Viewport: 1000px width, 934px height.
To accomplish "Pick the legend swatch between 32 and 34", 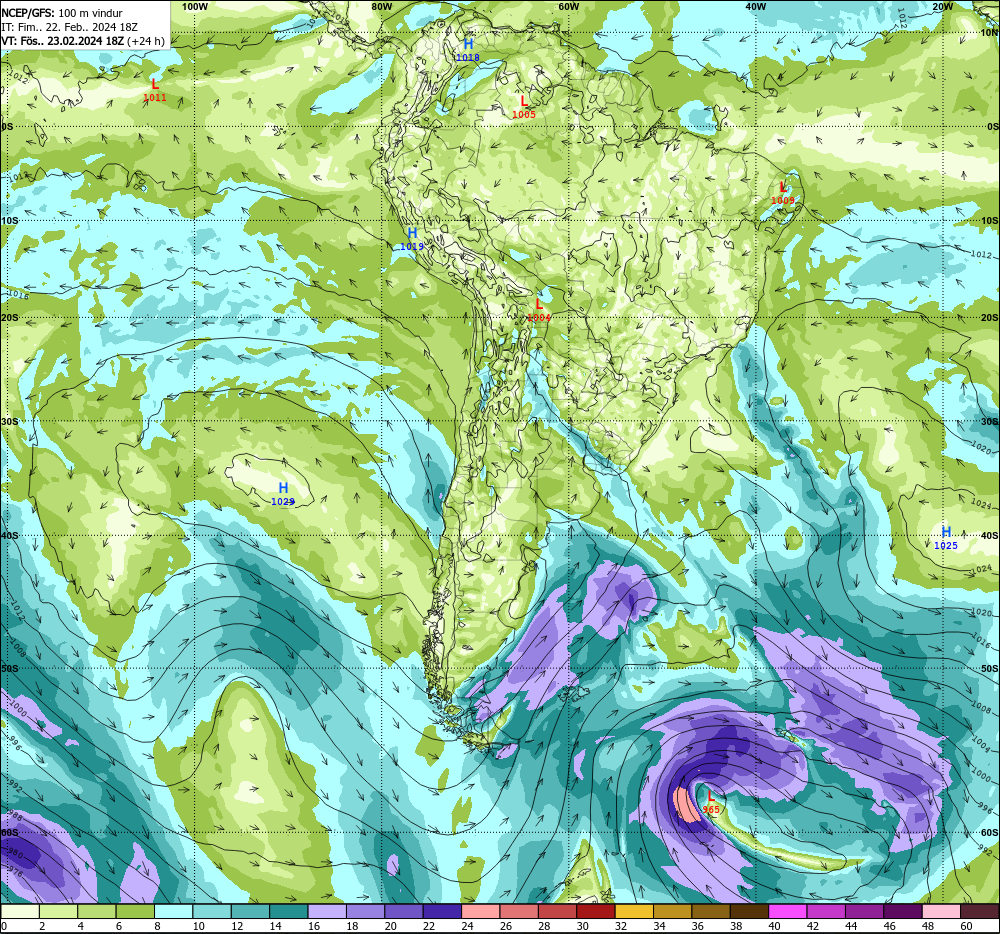I will (634, 912).
